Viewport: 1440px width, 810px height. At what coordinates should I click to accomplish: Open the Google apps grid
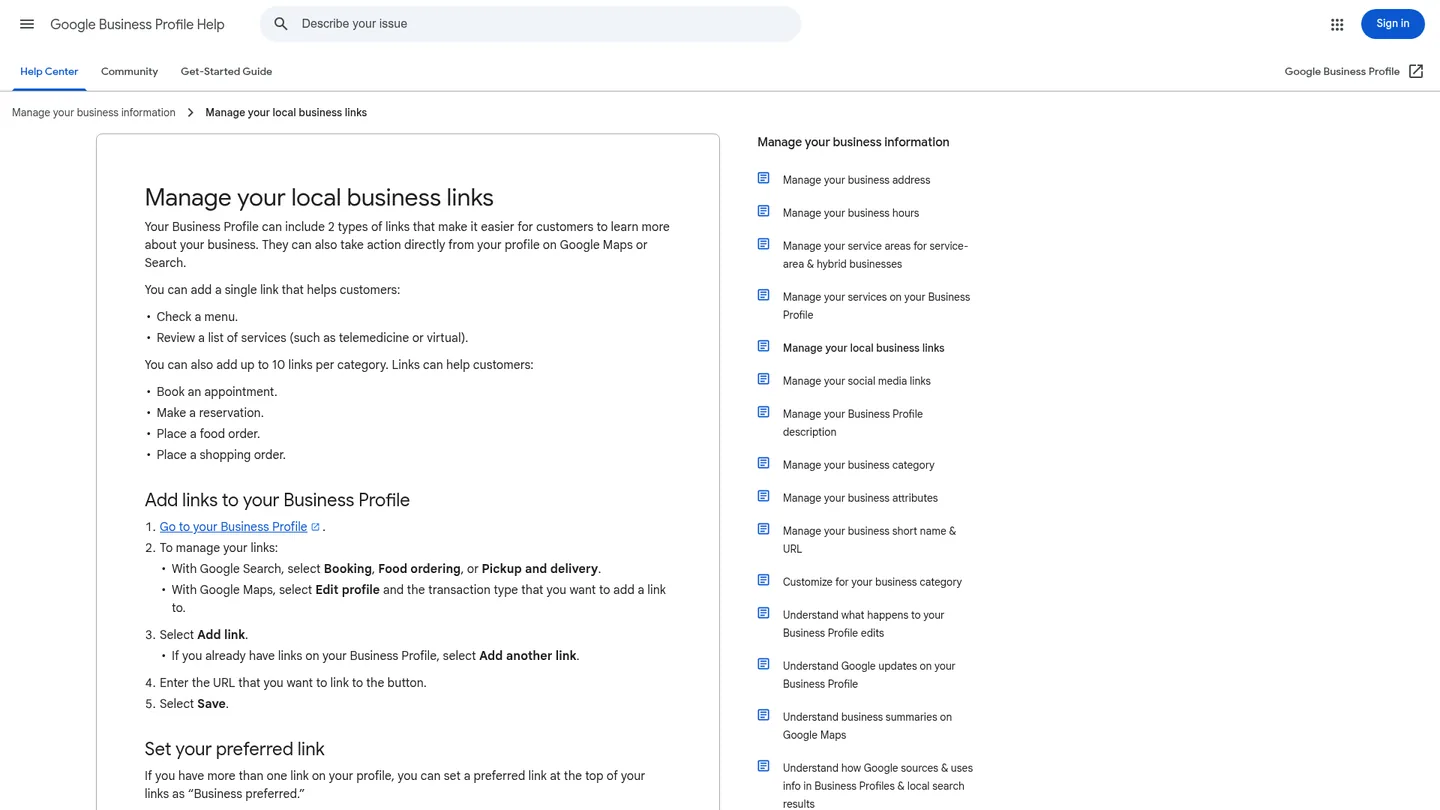click(x=1337, y=24)
